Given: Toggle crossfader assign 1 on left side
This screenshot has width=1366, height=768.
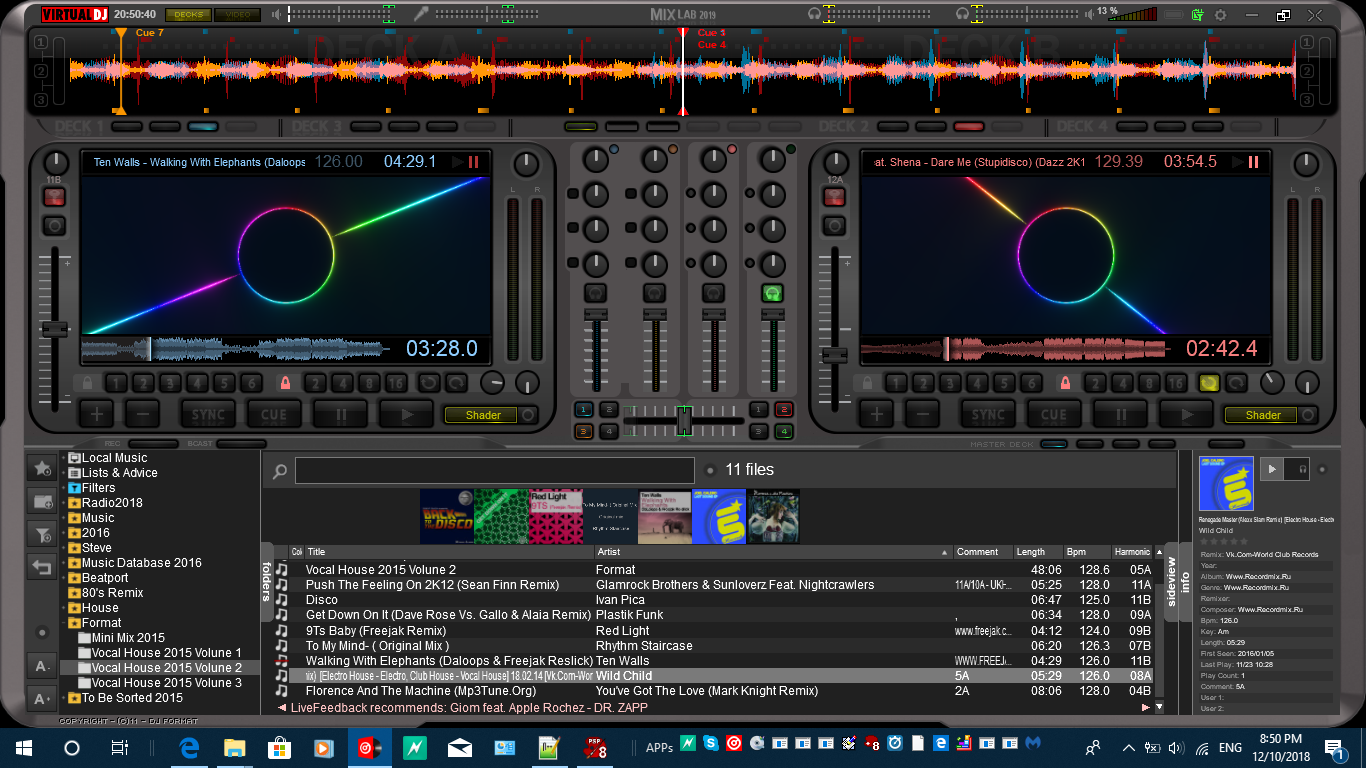Looking at the screenshot, I should pyautogui.click(x=584, y=409).
